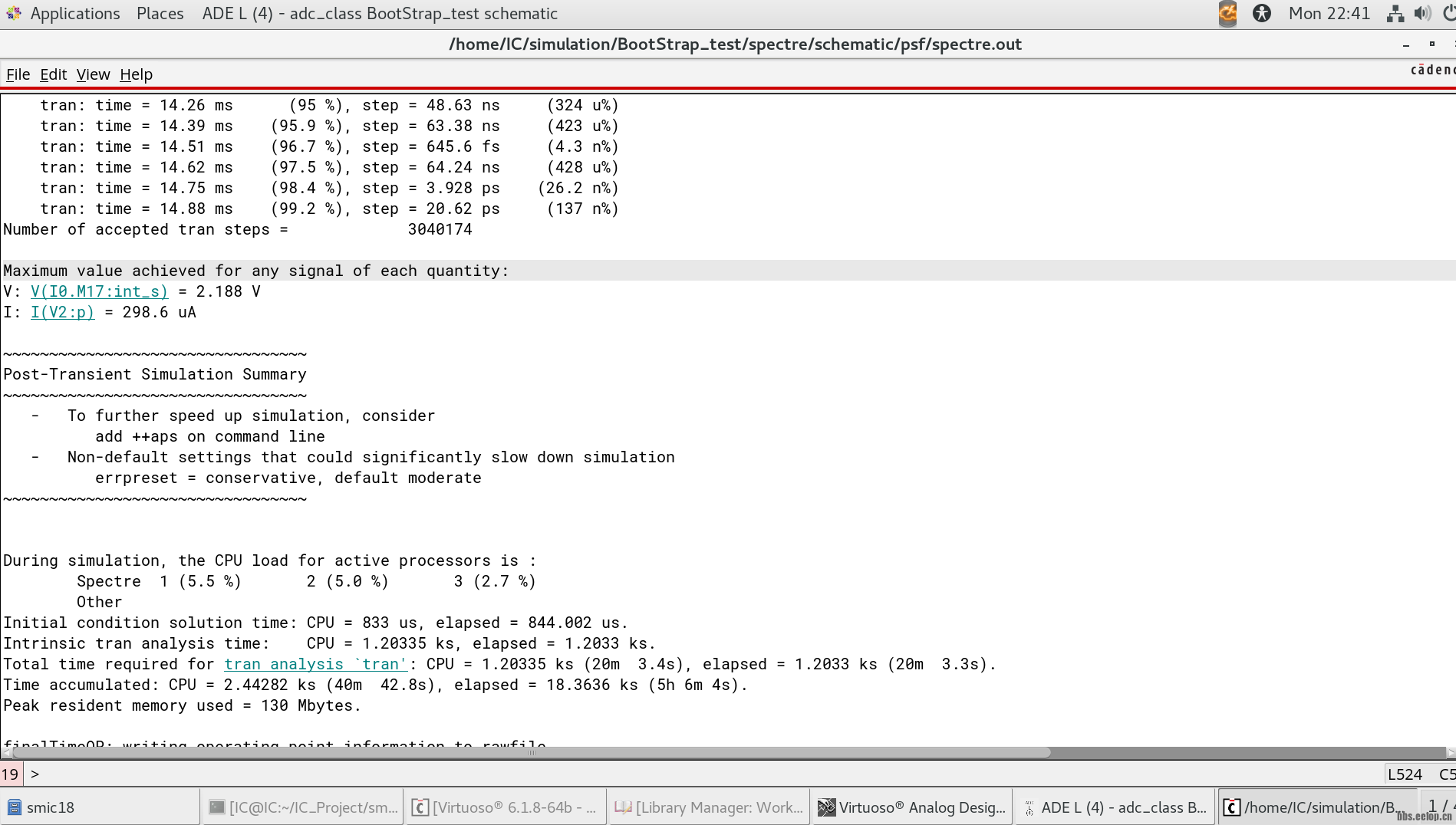The width and height of the screenshot is (1456, 825).
Task: Open the File menu
Action: pyautogui.click(x=18, y=74)
